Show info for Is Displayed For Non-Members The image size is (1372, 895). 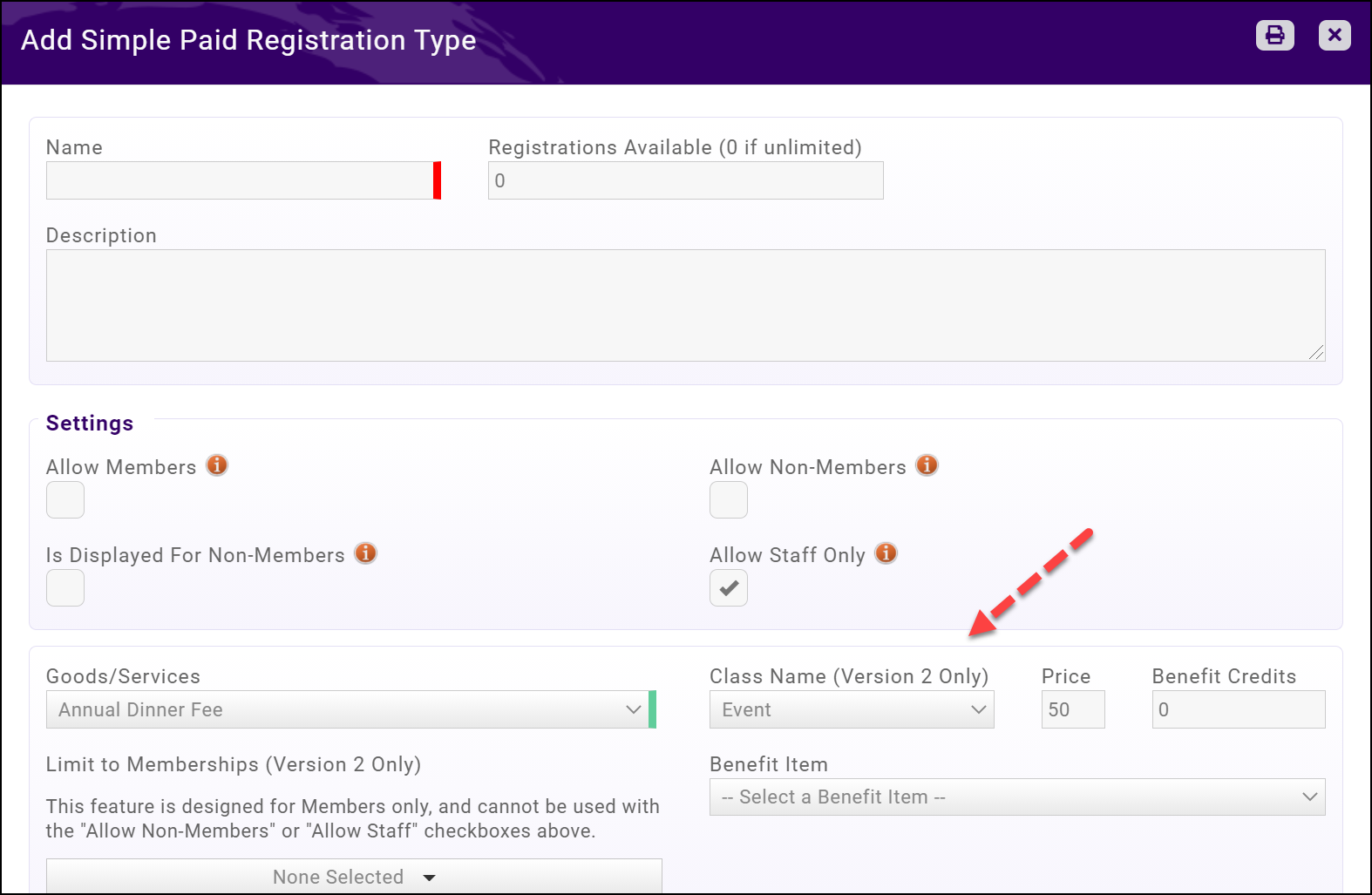[366, 553]
